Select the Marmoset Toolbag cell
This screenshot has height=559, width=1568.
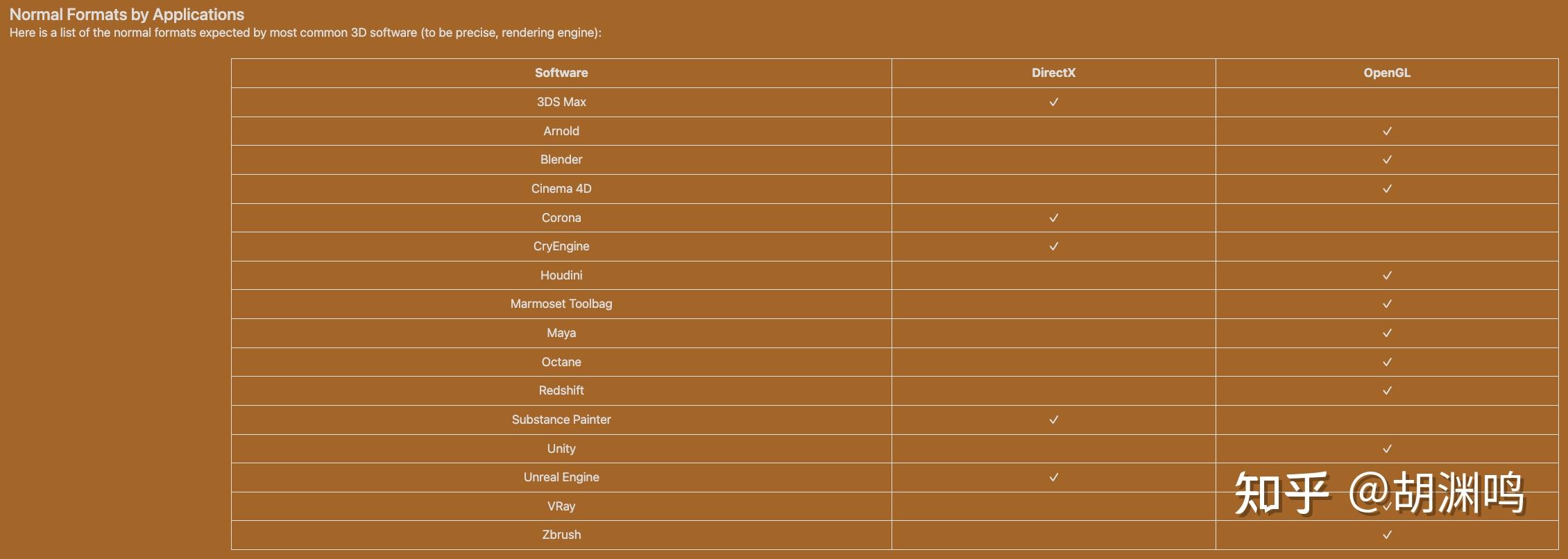coord(561,304)
